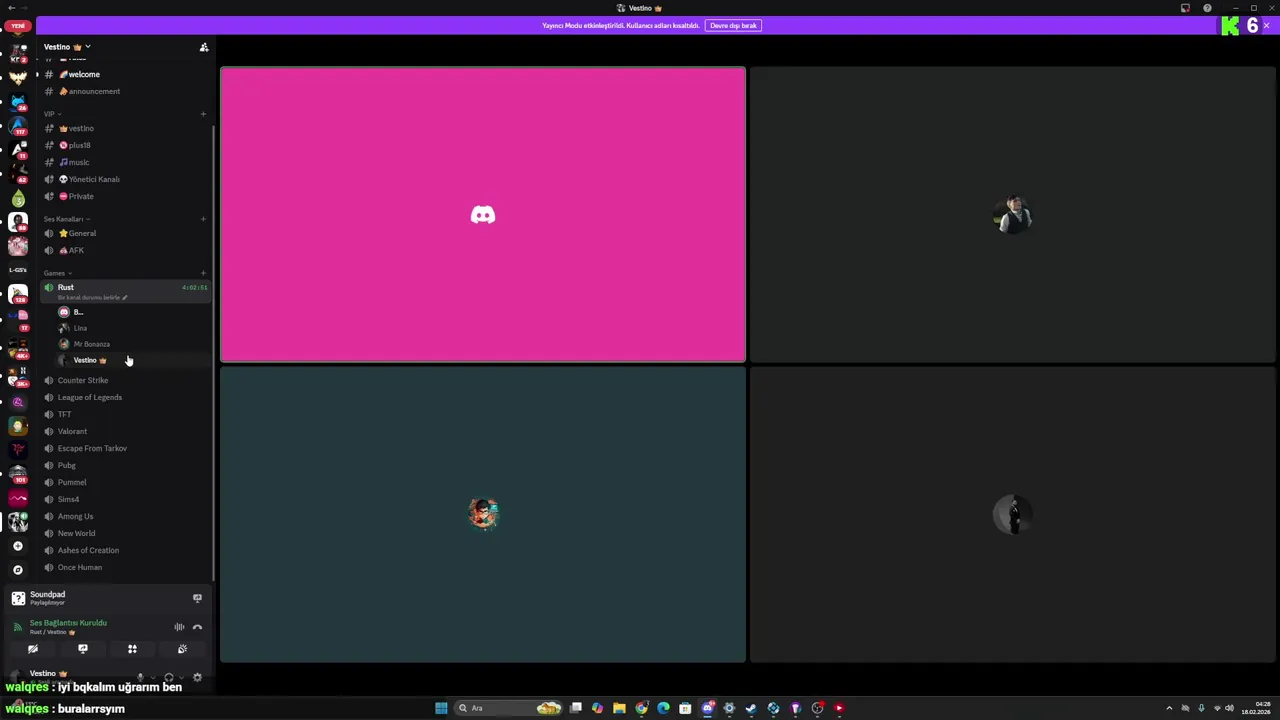Open the activities launcher button

click(132, 649)
